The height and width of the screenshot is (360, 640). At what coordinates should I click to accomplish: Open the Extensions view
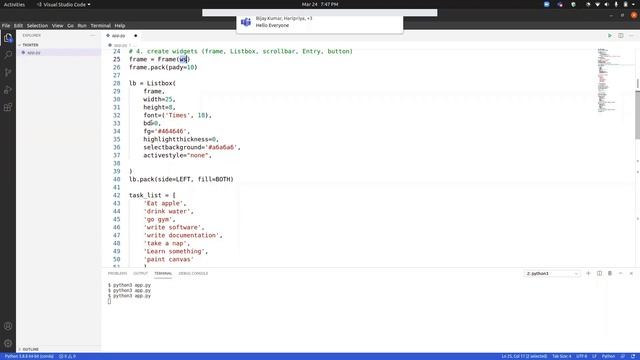point(8,107)
